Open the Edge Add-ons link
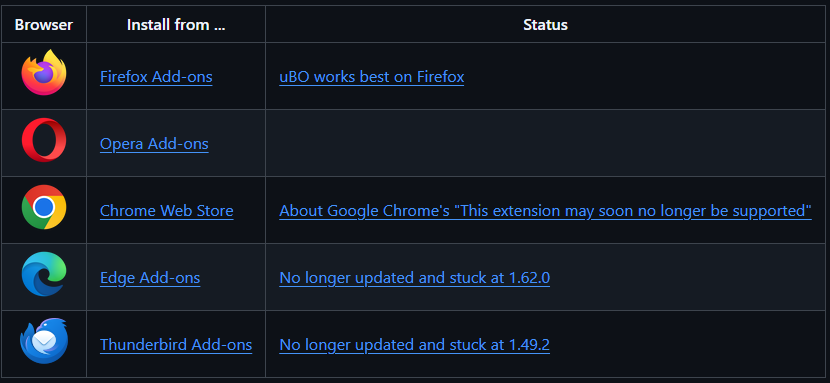This screenshot has width=830, height=383. (150, 278)
